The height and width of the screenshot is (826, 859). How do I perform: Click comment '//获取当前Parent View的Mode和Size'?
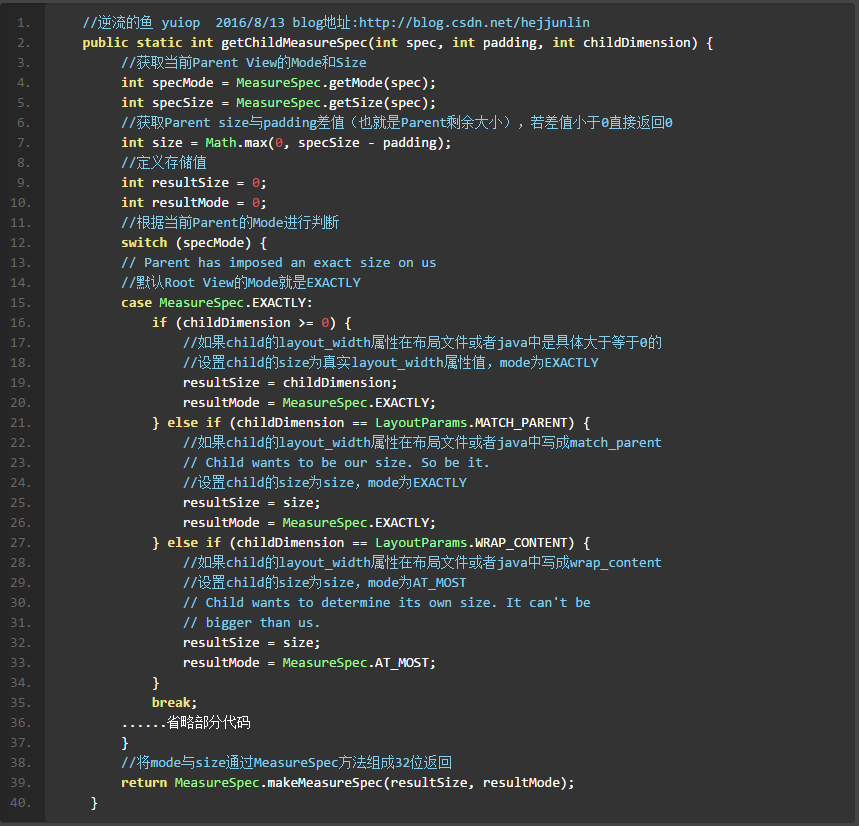(x=244, y=62)
